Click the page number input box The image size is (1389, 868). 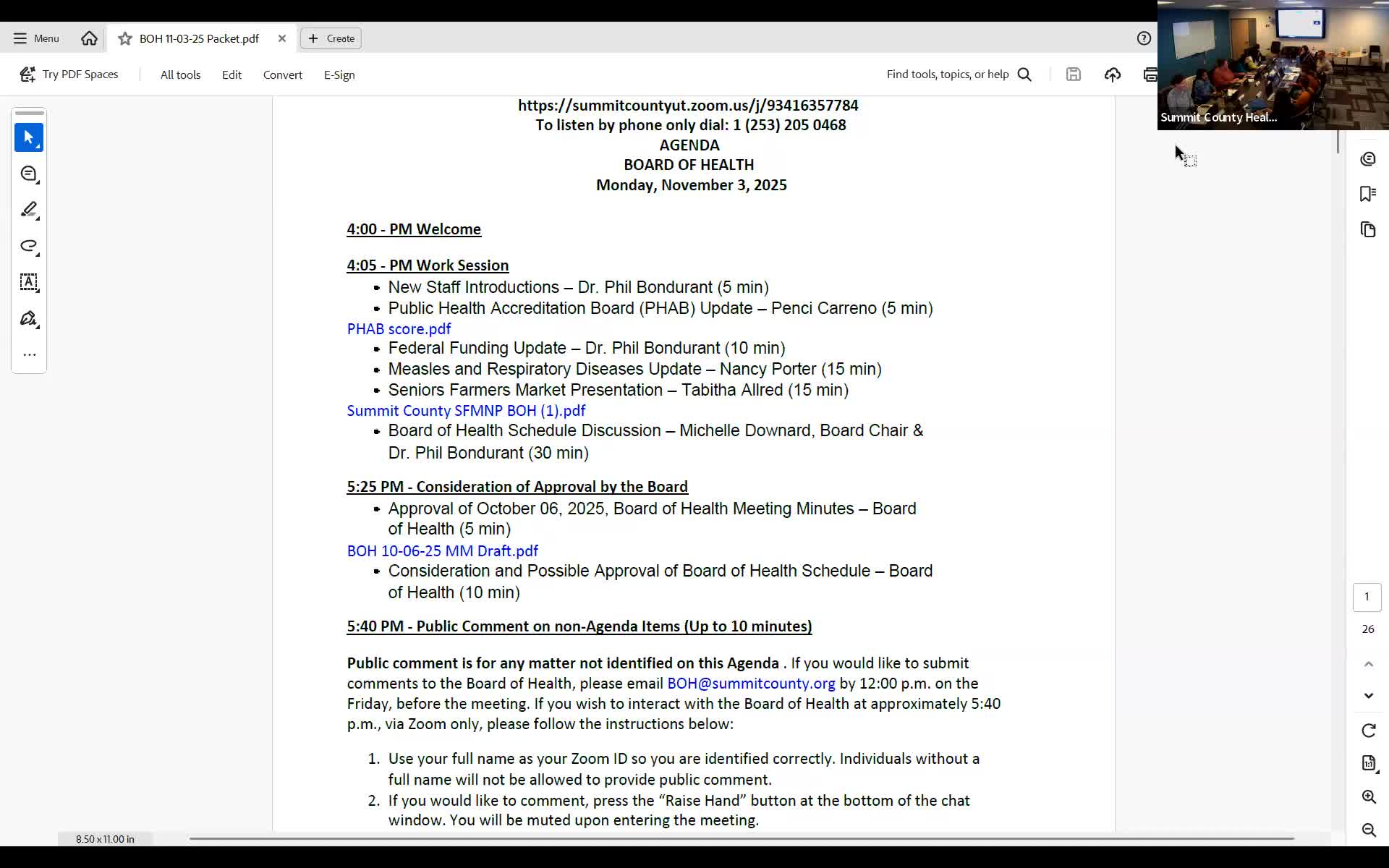1367,597
